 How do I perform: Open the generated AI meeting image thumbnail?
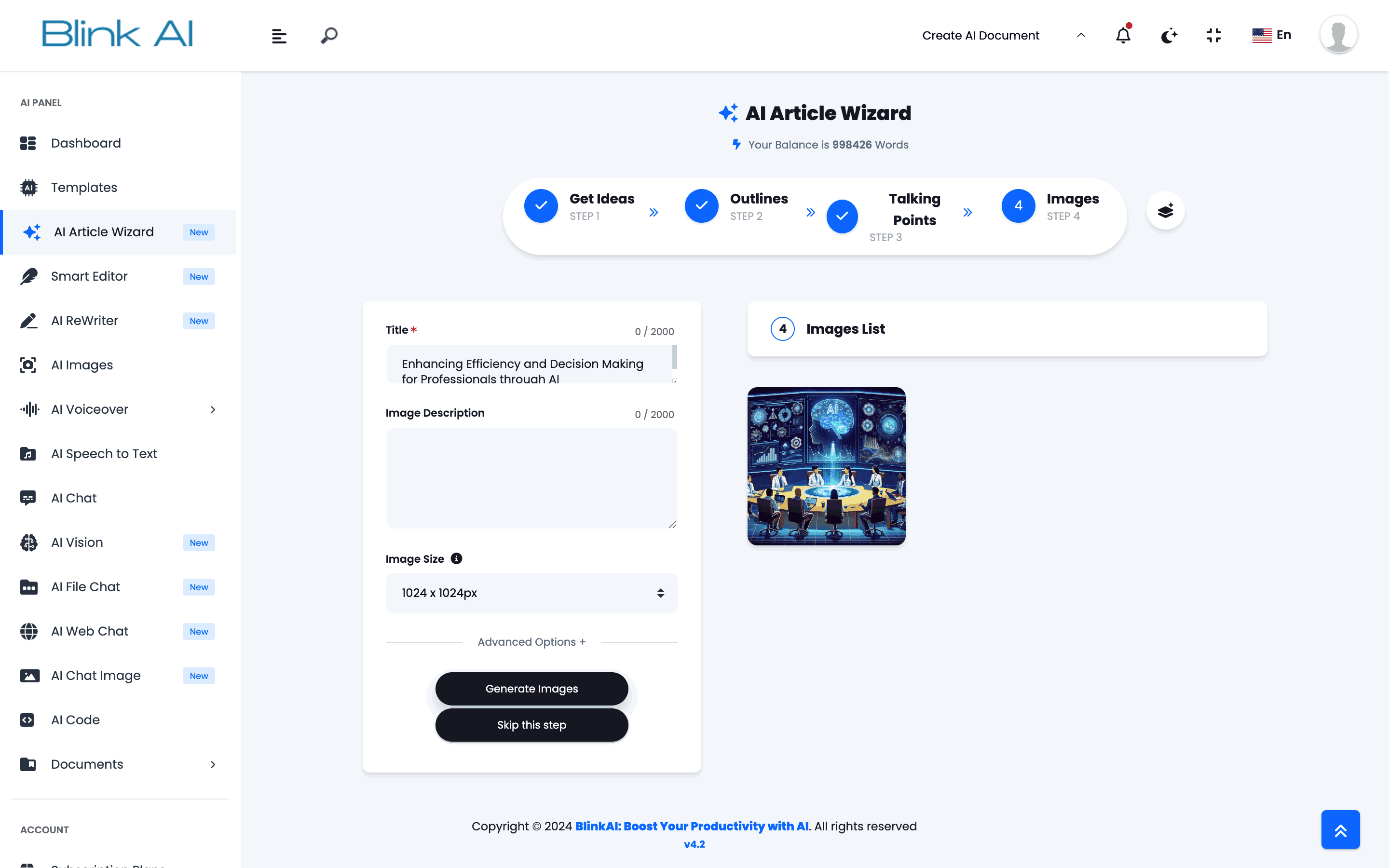tap(826, 466)
